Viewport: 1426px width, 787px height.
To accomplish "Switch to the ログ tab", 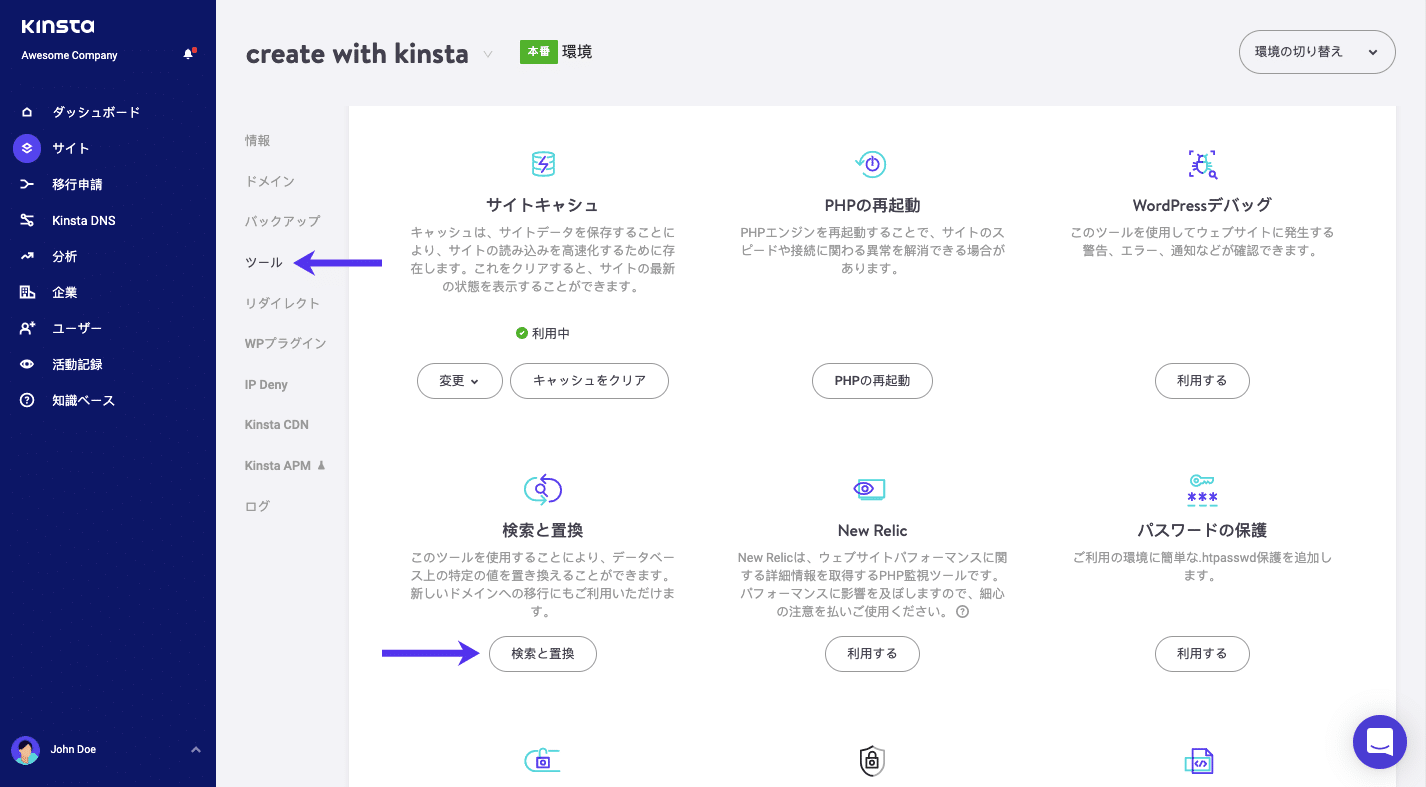I will [x=258, y=506].
